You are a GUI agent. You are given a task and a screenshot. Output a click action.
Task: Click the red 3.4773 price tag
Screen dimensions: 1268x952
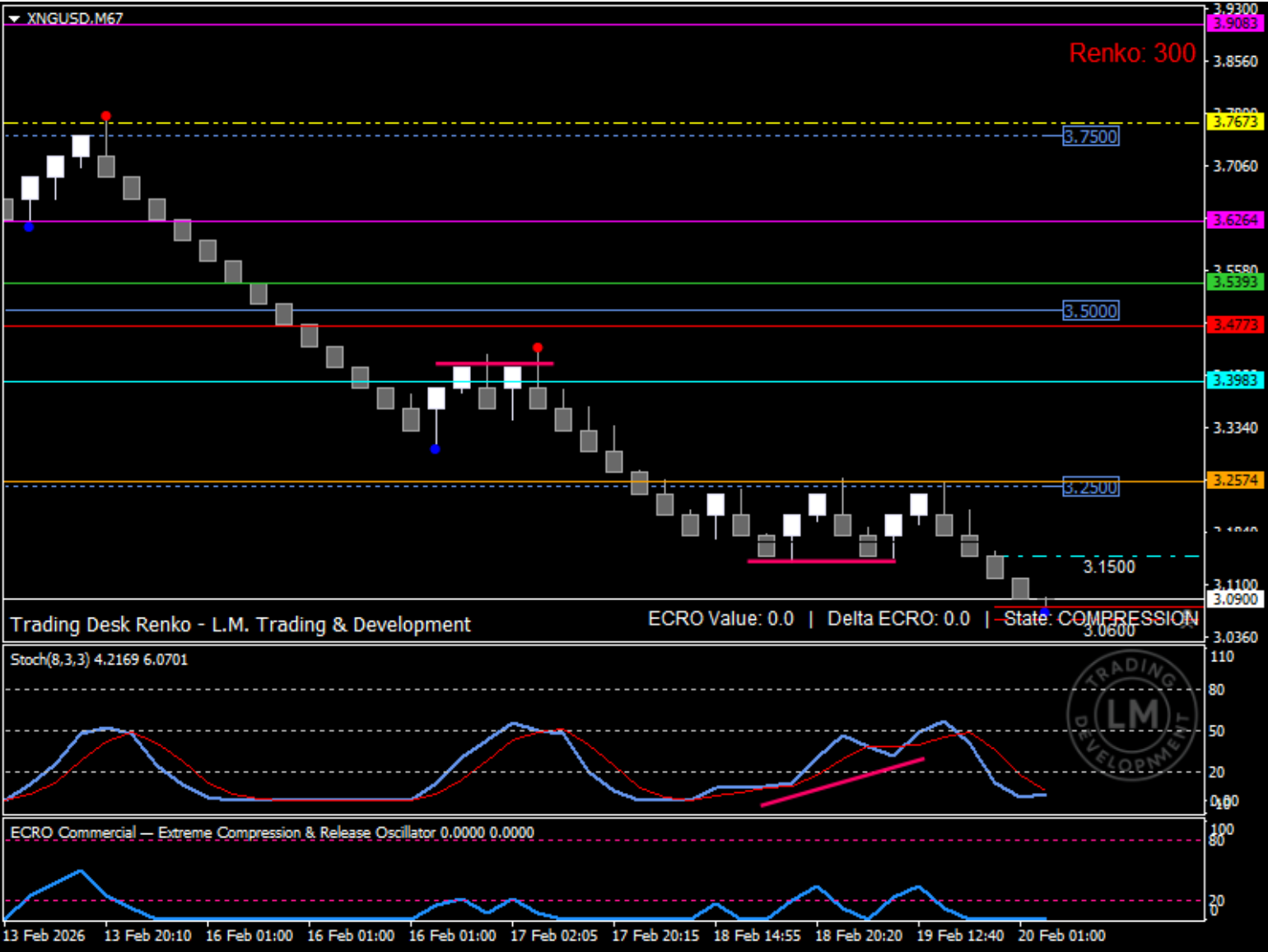(1235, 325)
